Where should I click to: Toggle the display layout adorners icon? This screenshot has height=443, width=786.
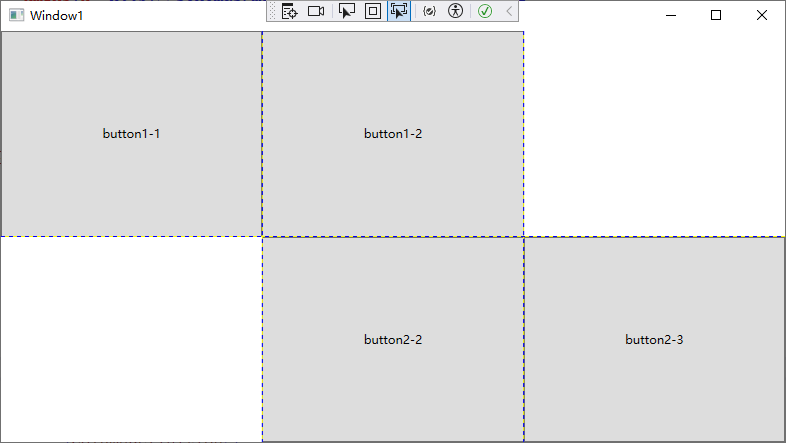coord(373,11)
